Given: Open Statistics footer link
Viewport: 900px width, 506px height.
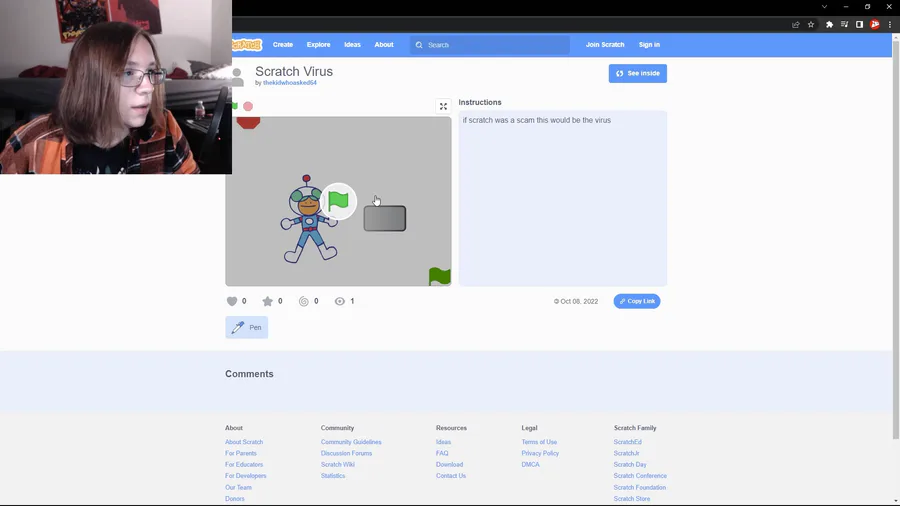Looking at the screenshot, I should click(x=333, y=476).
